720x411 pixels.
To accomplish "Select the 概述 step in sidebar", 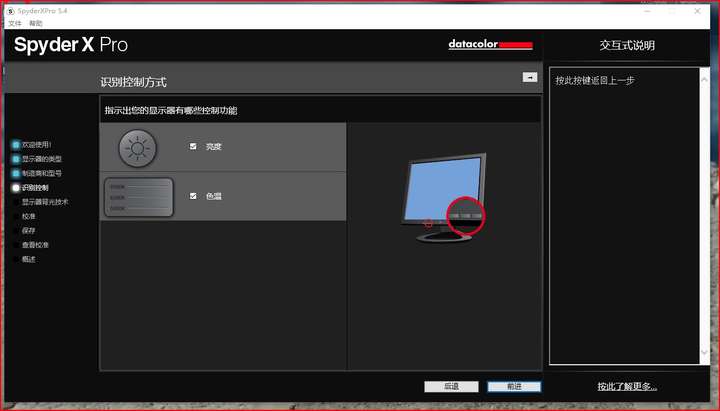I will coord(28,259).
